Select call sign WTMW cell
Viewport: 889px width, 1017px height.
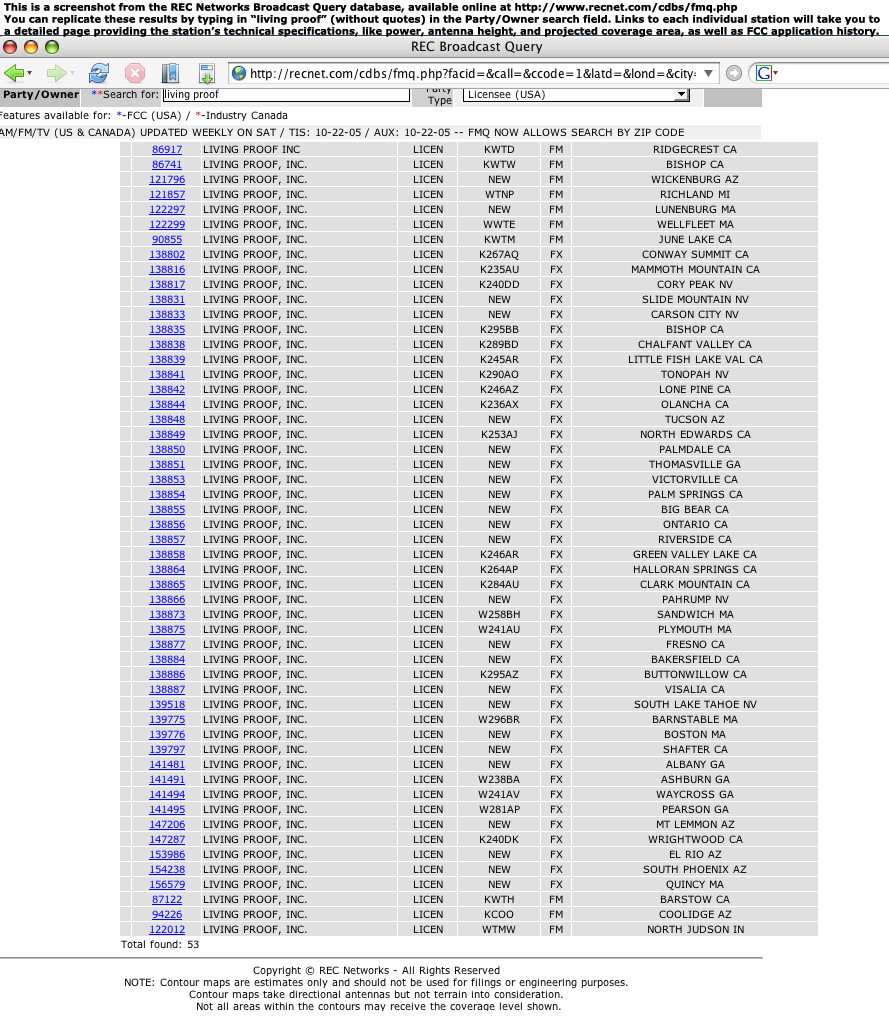(499, 930)
